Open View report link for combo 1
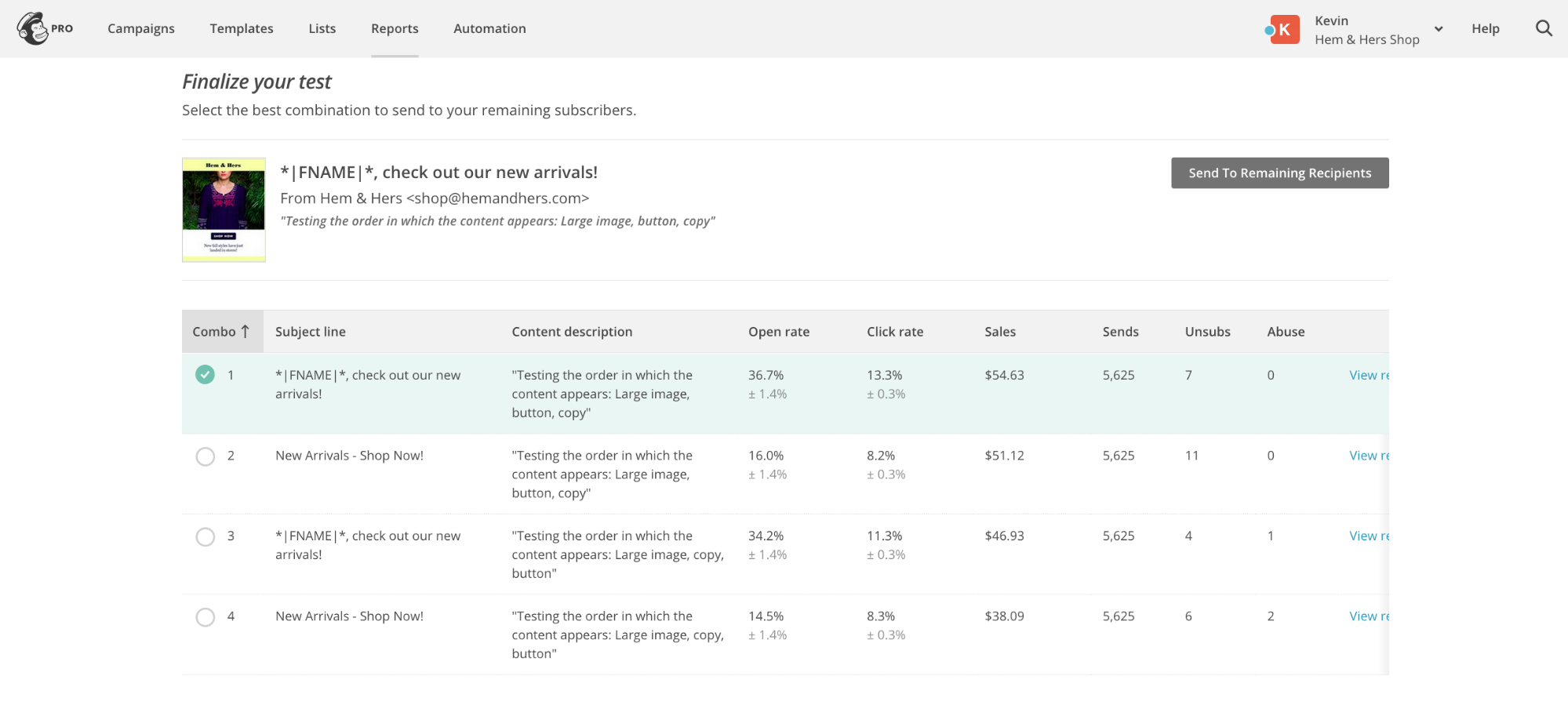 pyautogui.click(x=1369, y=375)
